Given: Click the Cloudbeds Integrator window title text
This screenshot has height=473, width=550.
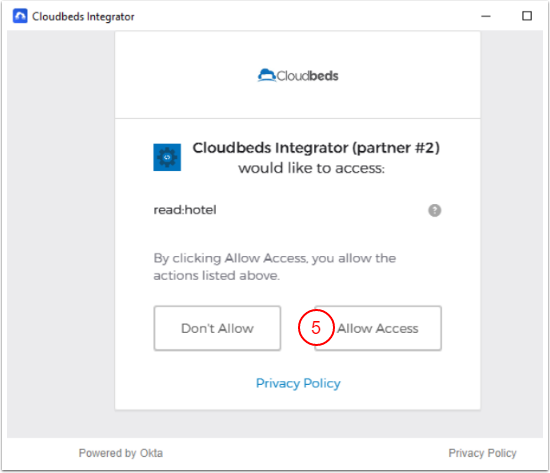Looking at the screenshot, I should (x=83, y=16).
